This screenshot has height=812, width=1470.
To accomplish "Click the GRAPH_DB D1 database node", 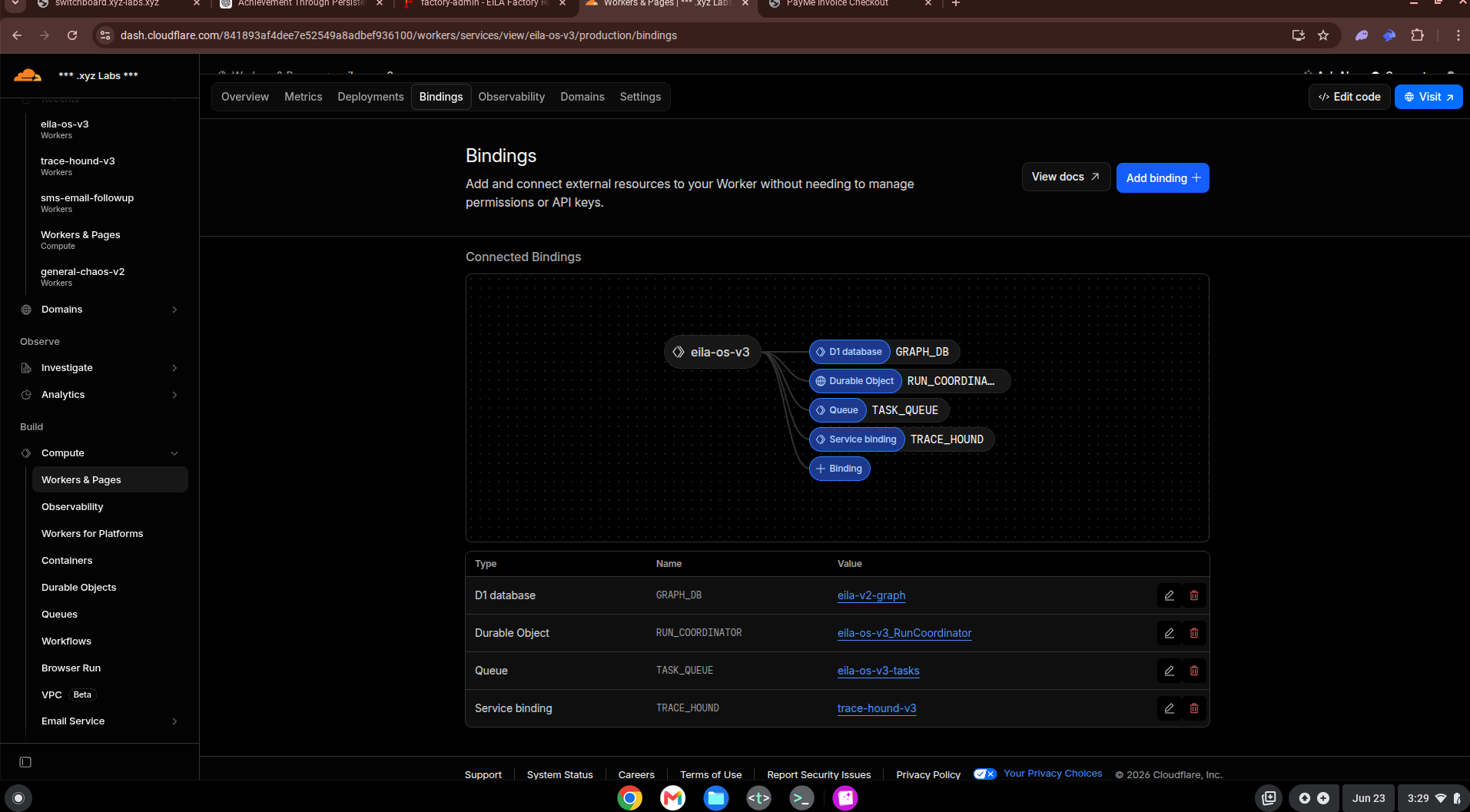I will [x=884, y=352].
